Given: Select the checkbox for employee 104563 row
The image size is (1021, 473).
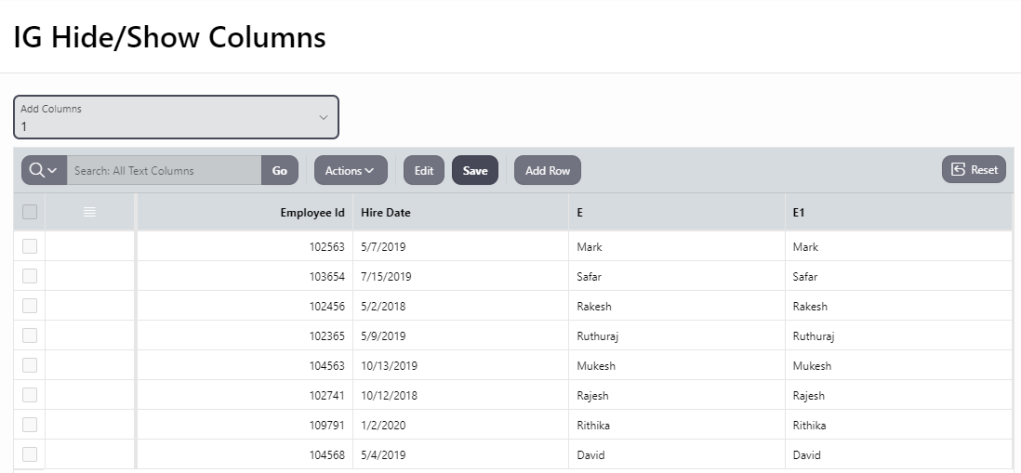Looking at the screenshot, I should [x=29, y=366].
